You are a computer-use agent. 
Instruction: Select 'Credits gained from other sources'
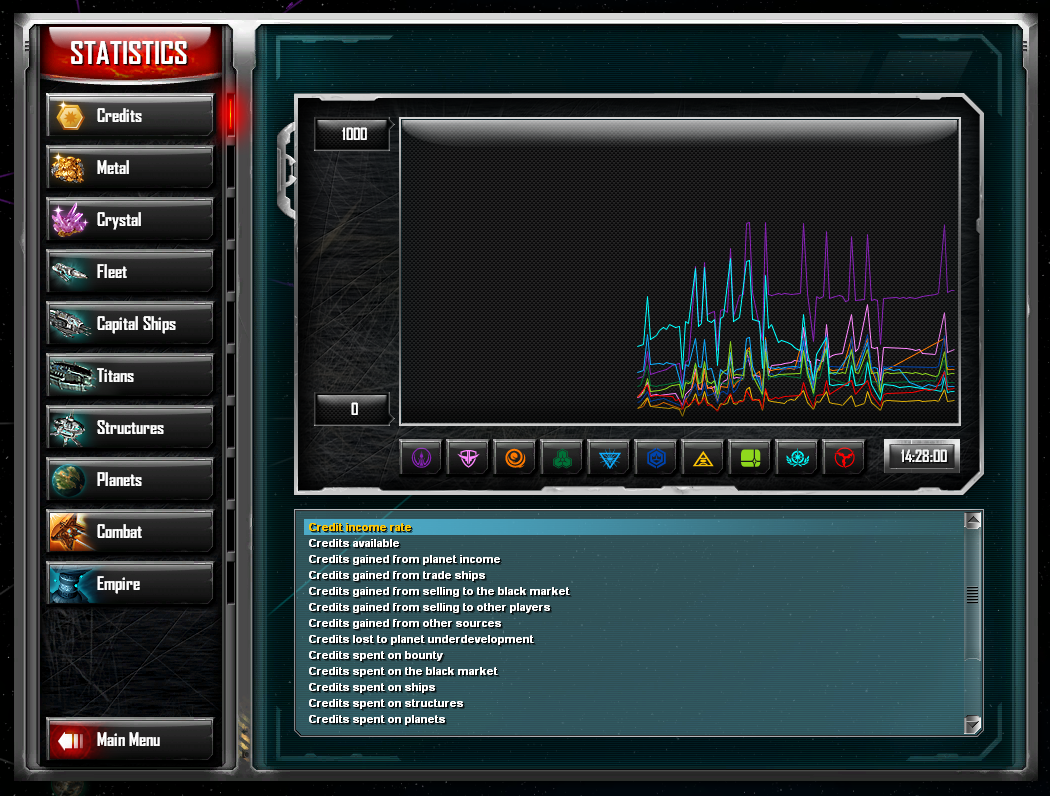click(633, 623)
